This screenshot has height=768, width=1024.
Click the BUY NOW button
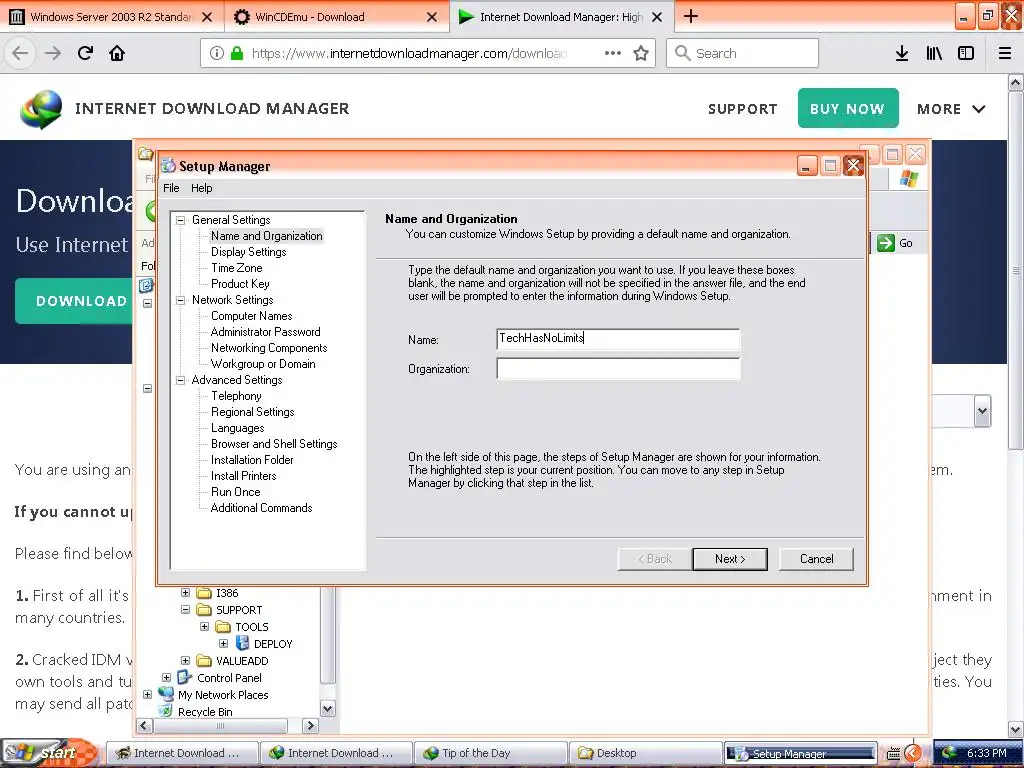(x=848, y=108)
